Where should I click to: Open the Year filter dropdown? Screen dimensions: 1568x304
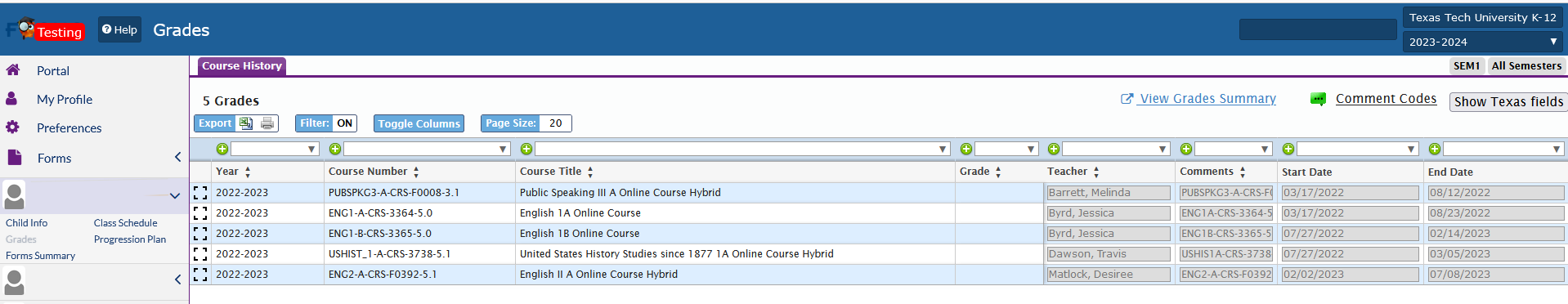(x=275, y=149)
